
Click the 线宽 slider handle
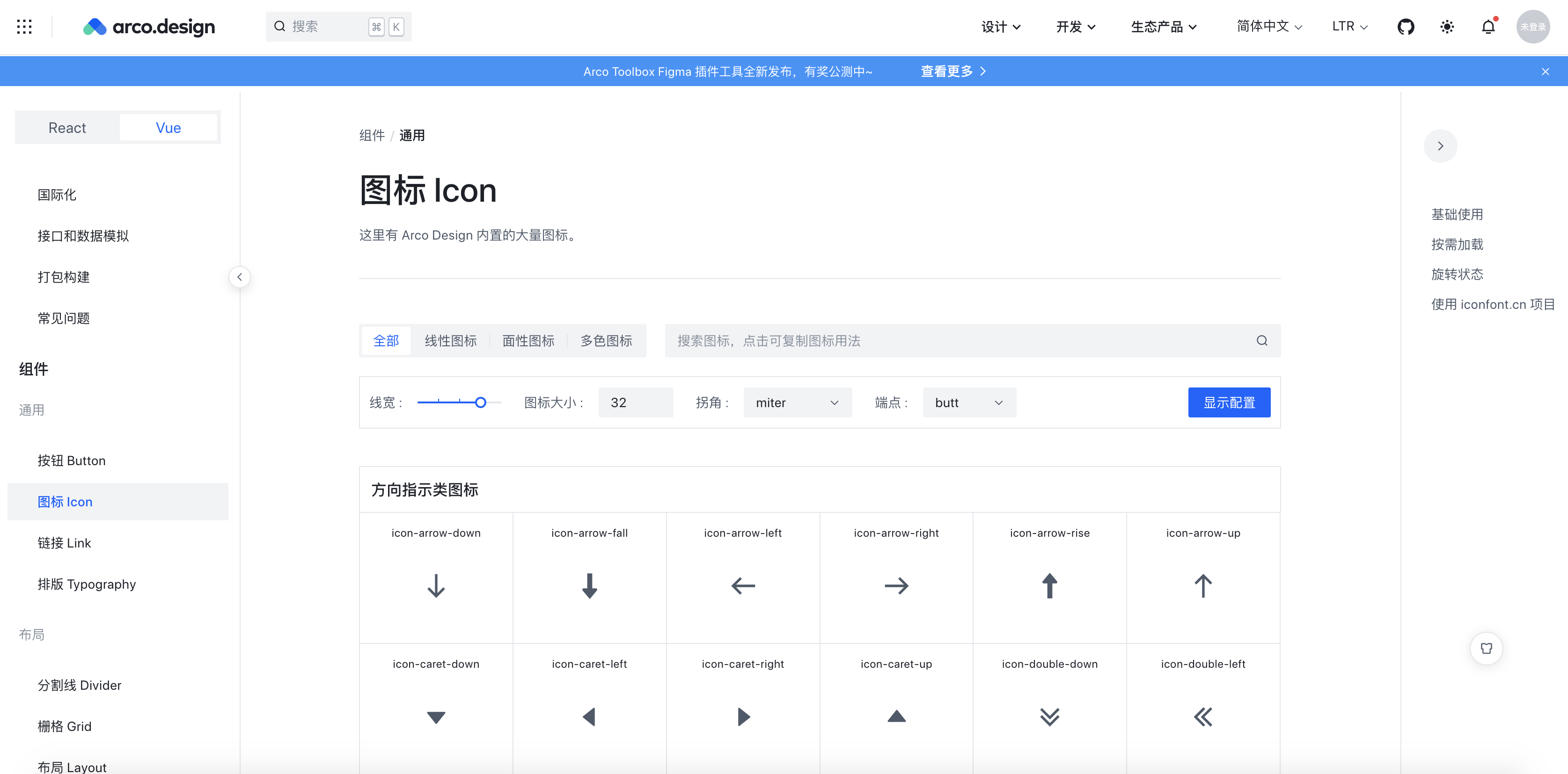click(x=480, y=402)
